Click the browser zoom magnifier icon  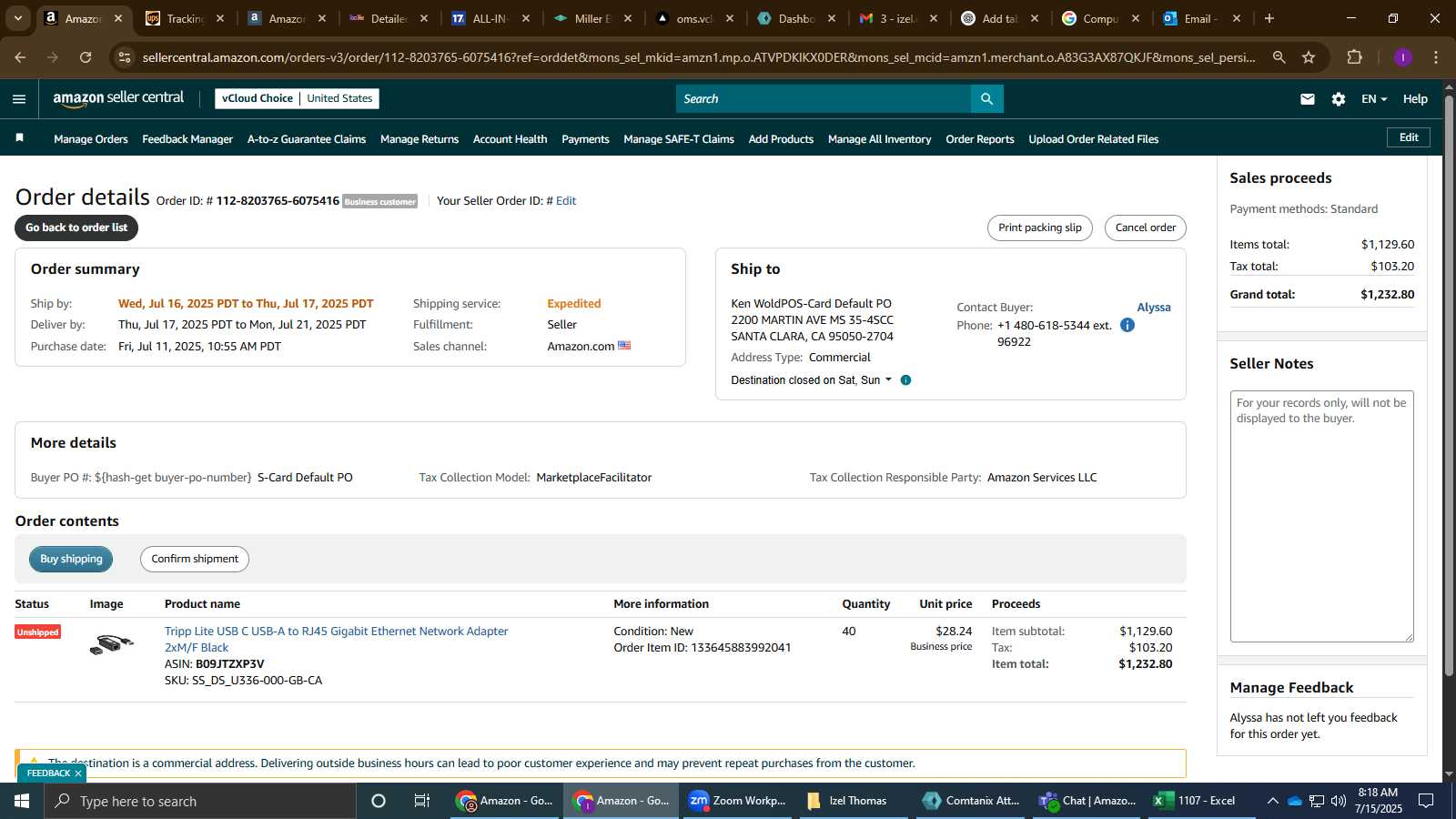pos(1279,57)
